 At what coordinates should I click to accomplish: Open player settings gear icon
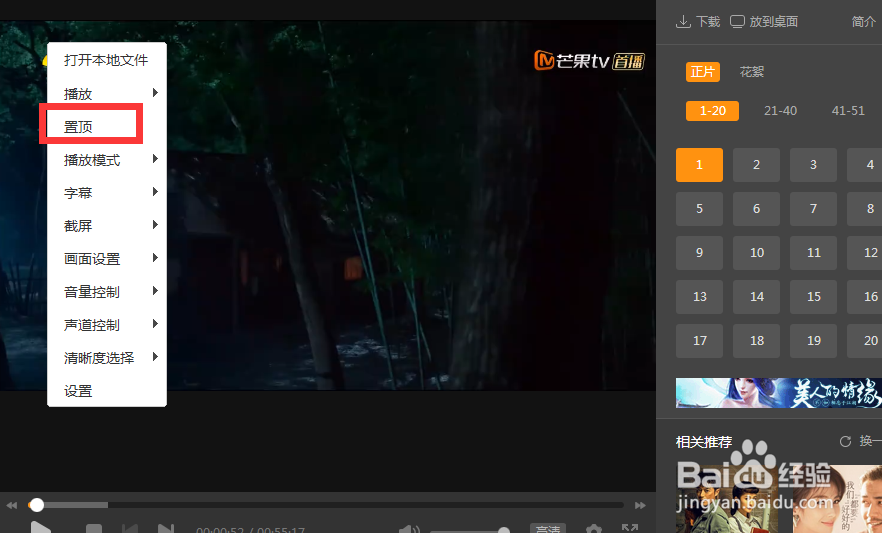593,529
